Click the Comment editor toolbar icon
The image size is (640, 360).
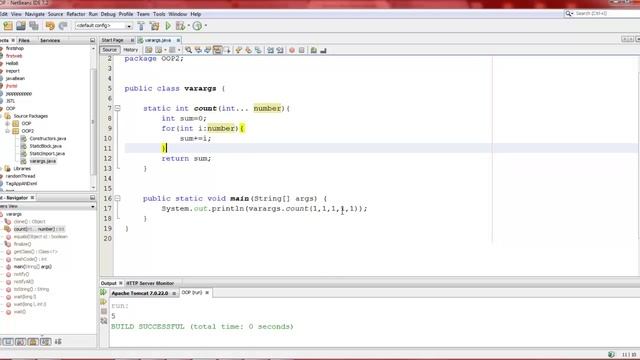(313, 50)
